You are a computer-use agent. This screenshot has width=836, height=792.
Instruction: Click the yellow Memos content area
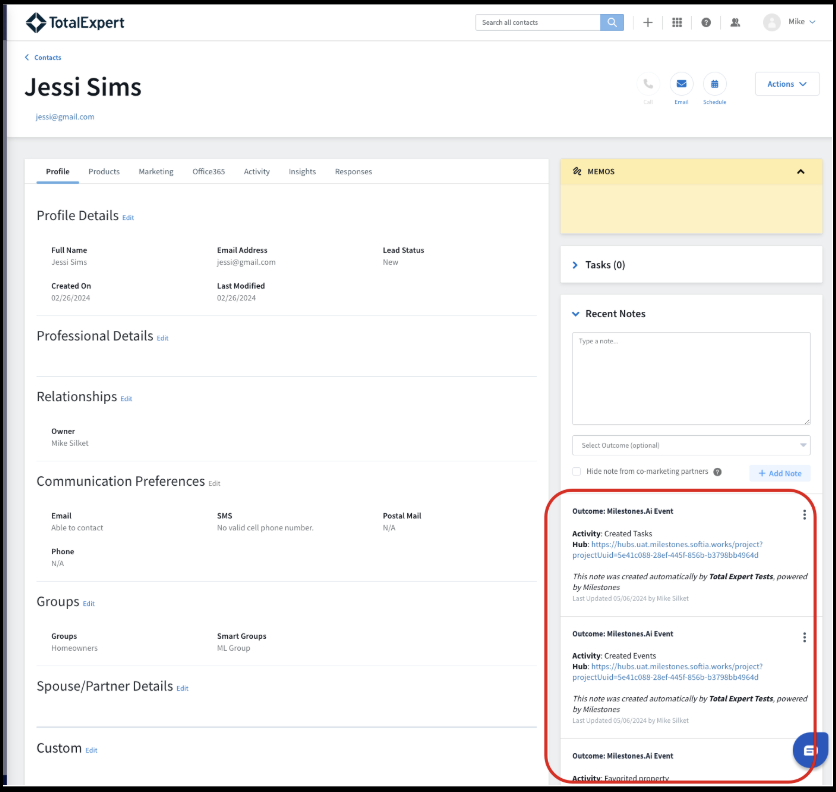click(691, 209)
